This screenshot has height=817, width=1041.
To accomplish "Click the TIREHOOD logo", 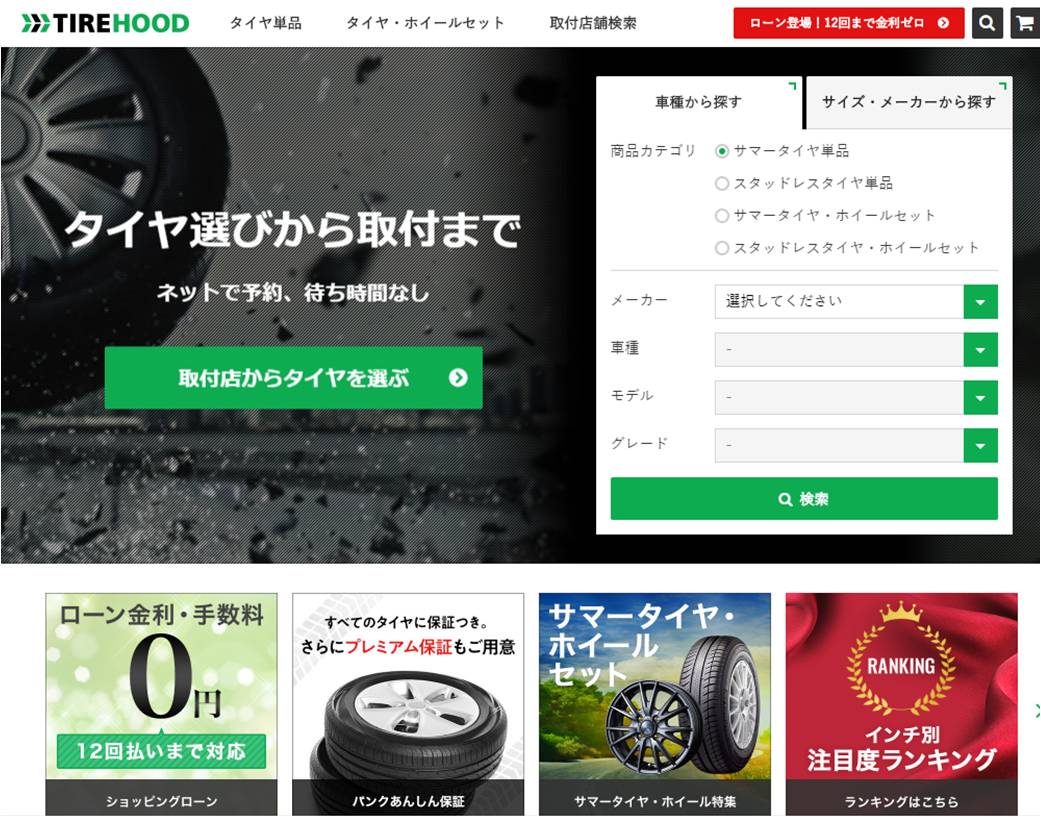I will (x=106, y=23).
